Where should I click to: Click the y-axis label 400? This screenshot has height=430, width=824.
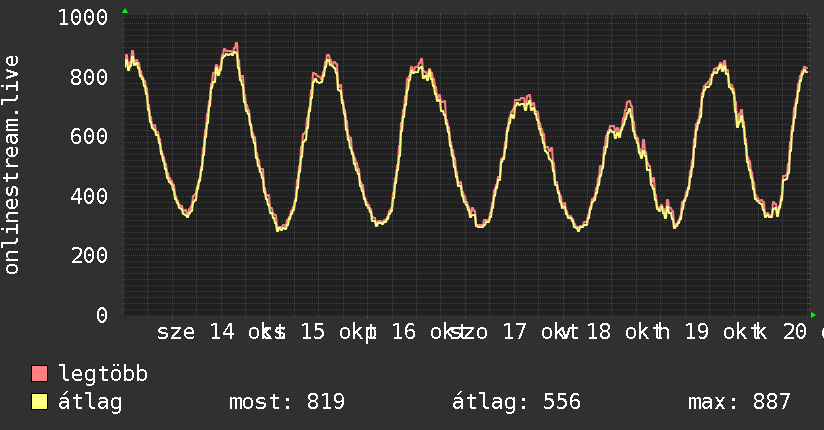pos(89,196)
